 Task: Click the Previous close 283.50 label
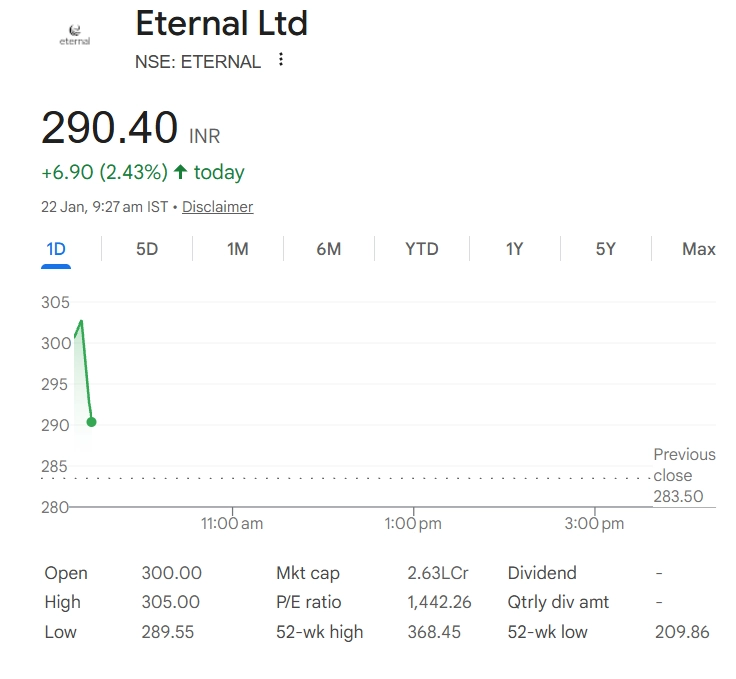point(684,475)
